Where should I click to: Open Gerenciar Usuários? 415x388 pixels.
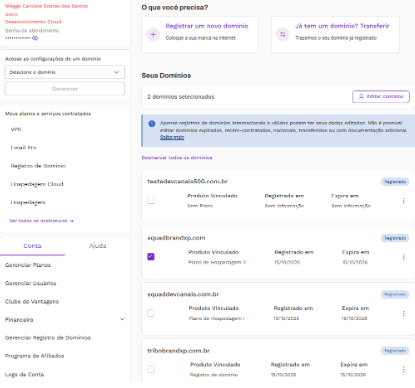pyautogui.click(x=30, y=283)
